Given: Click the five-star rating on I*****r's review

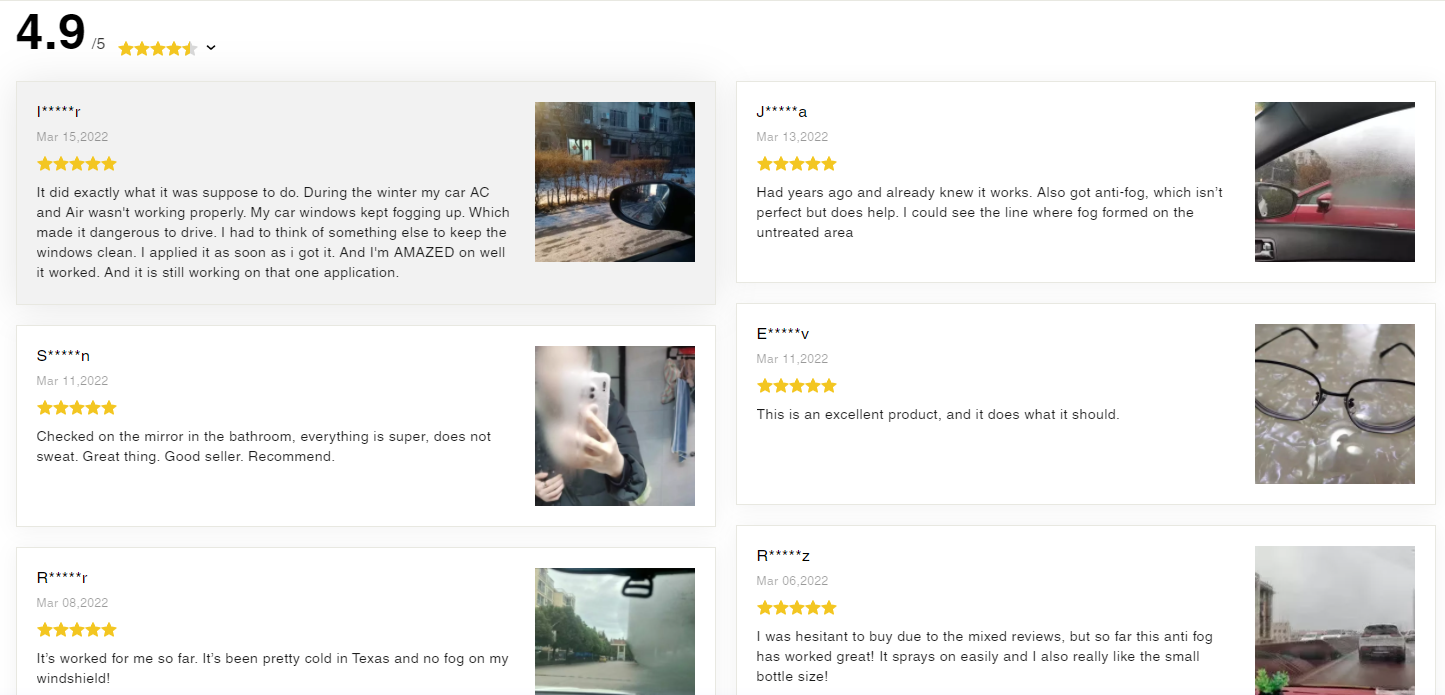Looking at the screenshot, I should 76,163.
